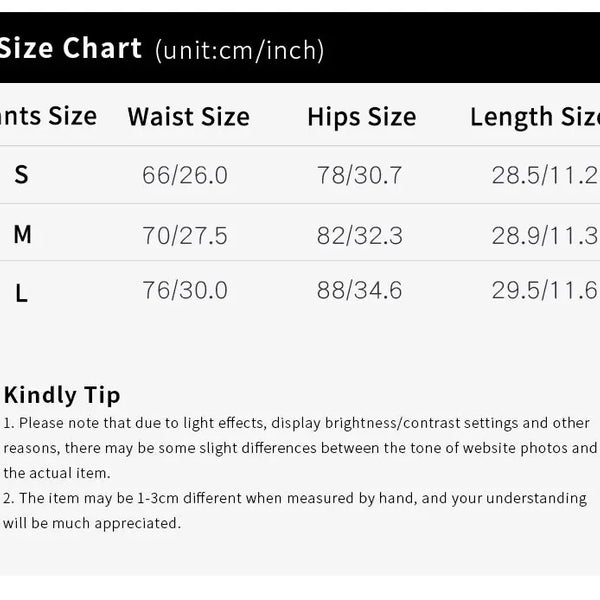Viewport: 600px width, 600px height.
Task: Click hips value 82/32.3
Action: point(360,236)
